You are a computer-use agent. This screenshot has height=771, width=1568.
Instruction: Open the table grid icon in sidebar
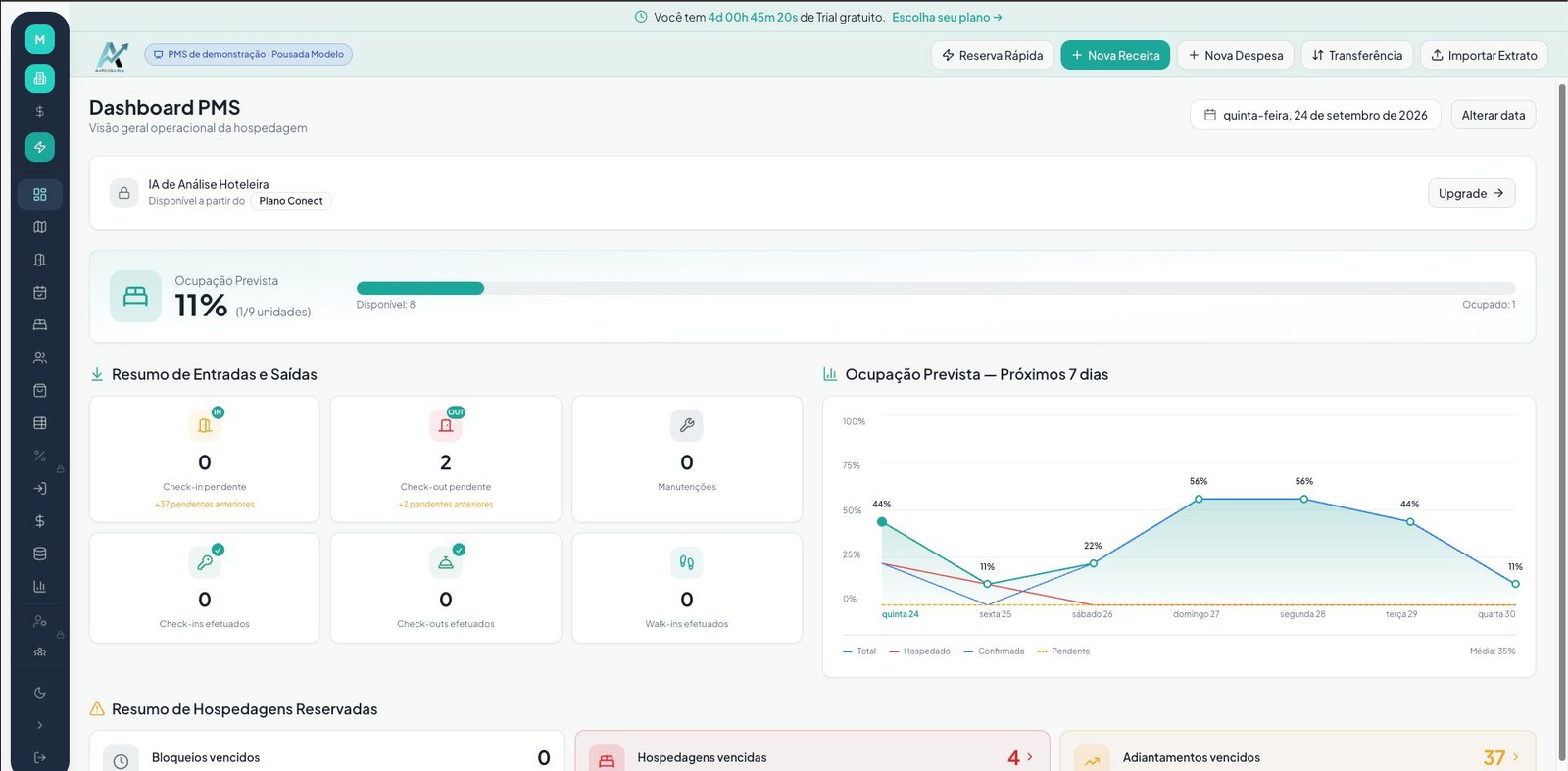tap(40, 423)
